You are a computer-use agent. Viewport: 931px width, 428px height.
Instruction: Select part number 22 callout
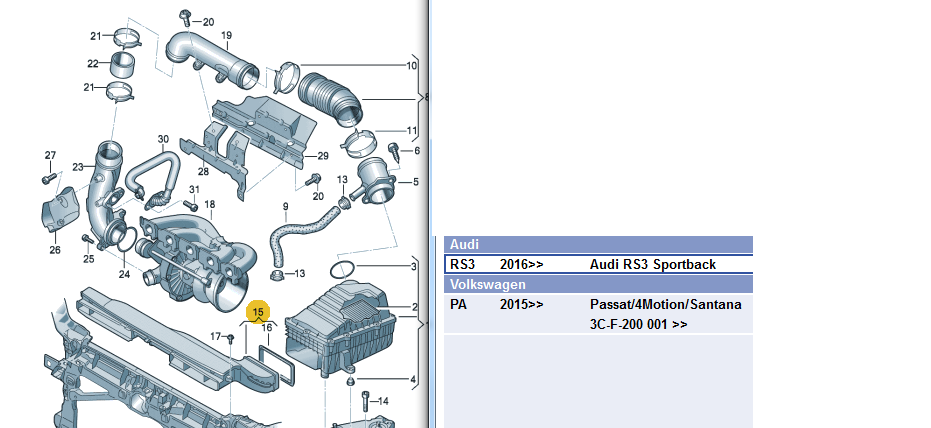pos(93,64)
